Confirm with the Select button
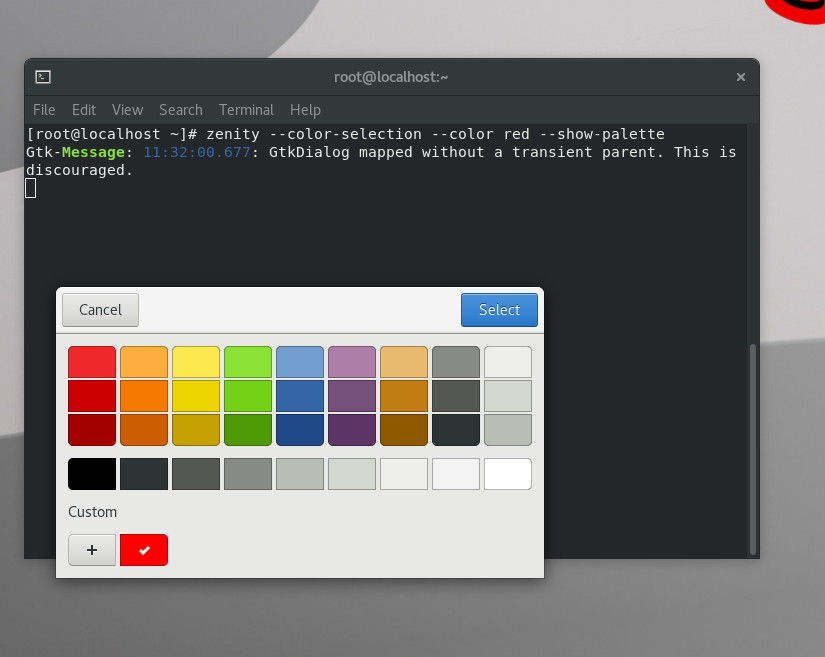Screen dimensions: 825x657 tap(499, 310)
